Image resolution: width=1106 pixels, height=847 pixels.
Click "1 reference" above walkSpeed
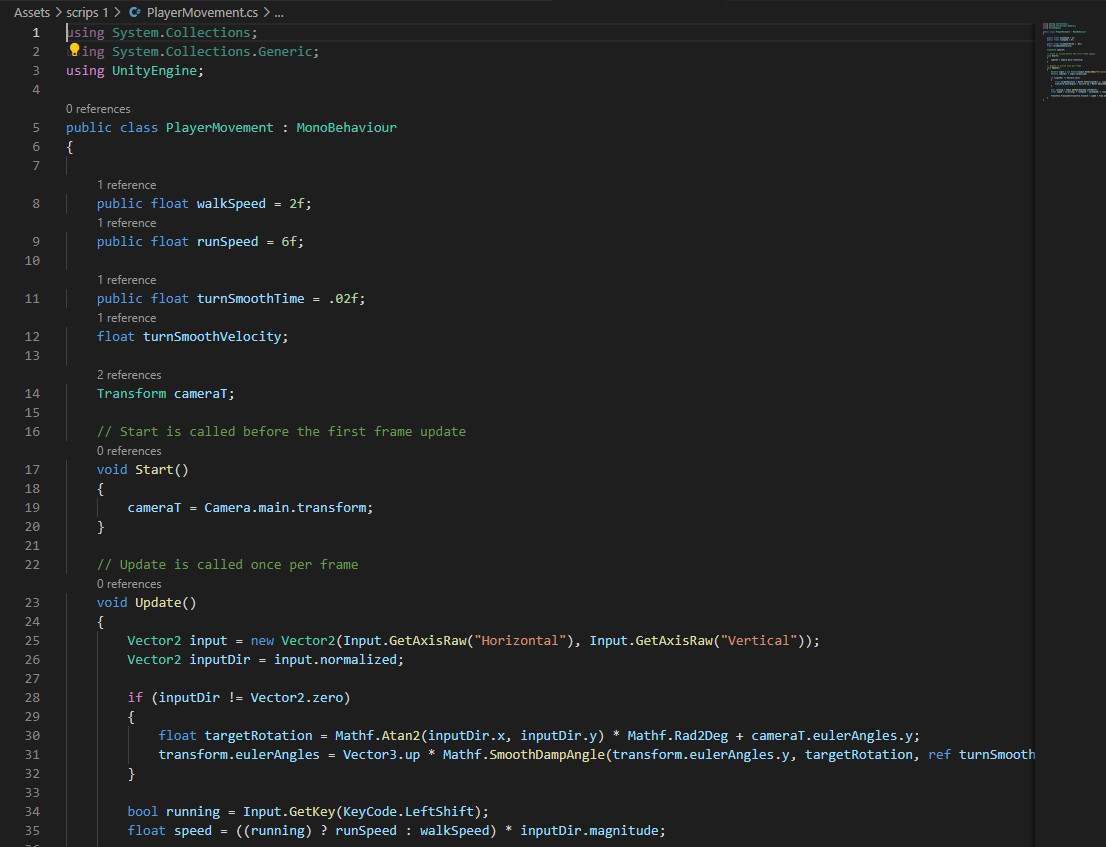point(126,184)
